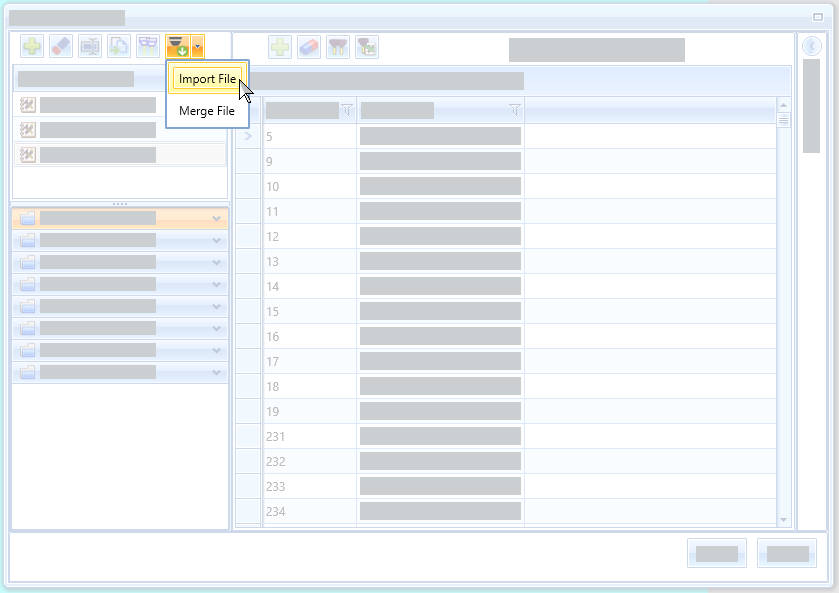Expand the last folder group's chevron in left panel

click(216, 372)
